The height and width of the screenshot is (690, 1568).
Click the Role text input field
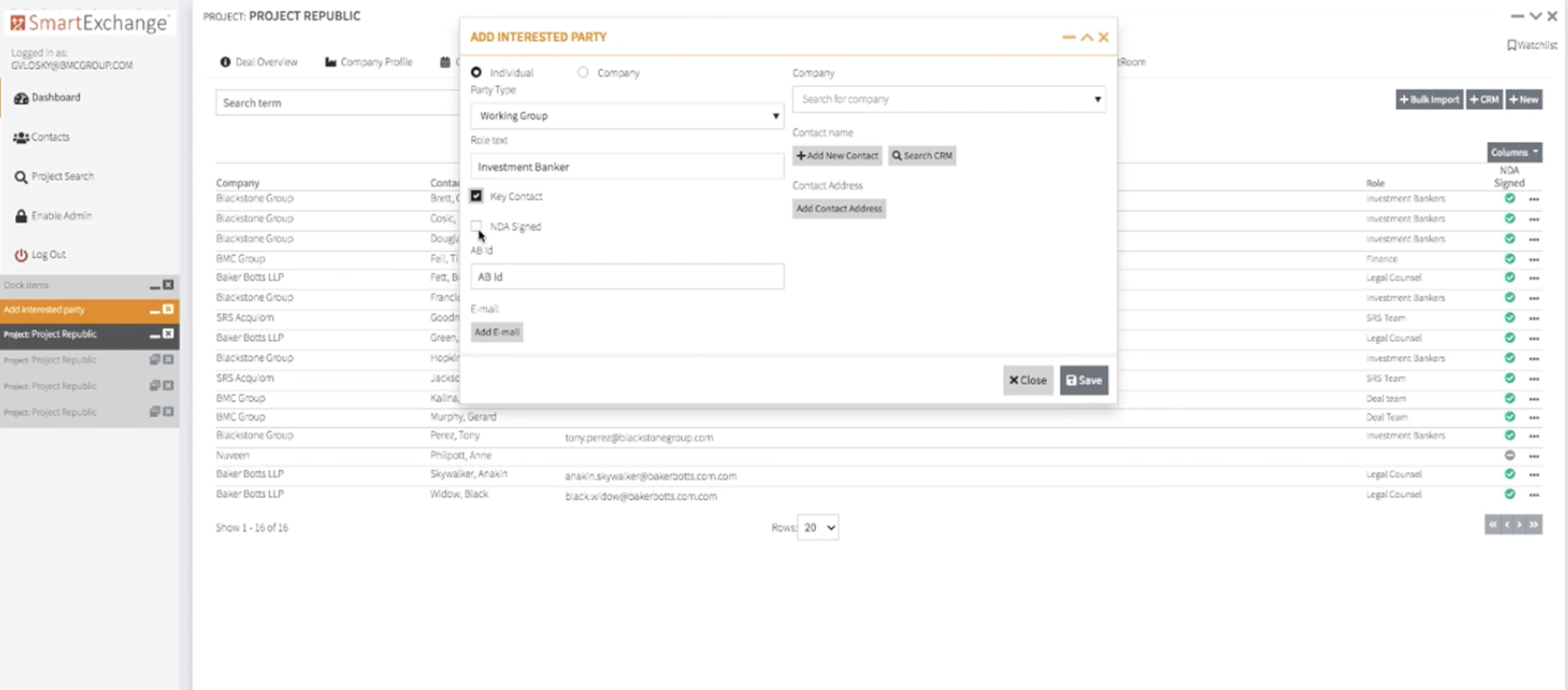(627, 167)
